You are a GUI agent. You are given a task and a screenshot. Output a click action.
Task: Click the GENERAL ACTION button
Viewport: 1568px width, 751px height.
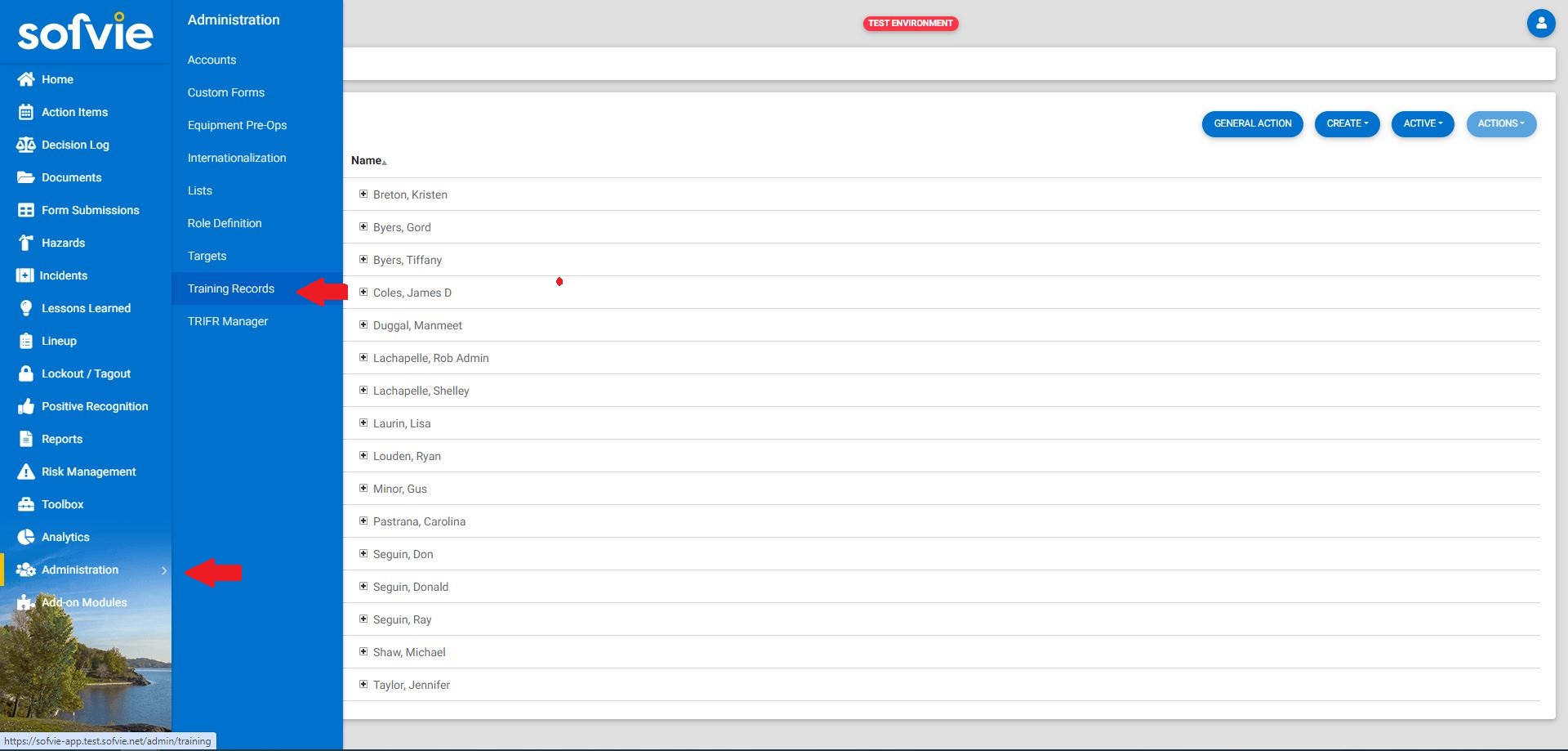point(1252,123)
